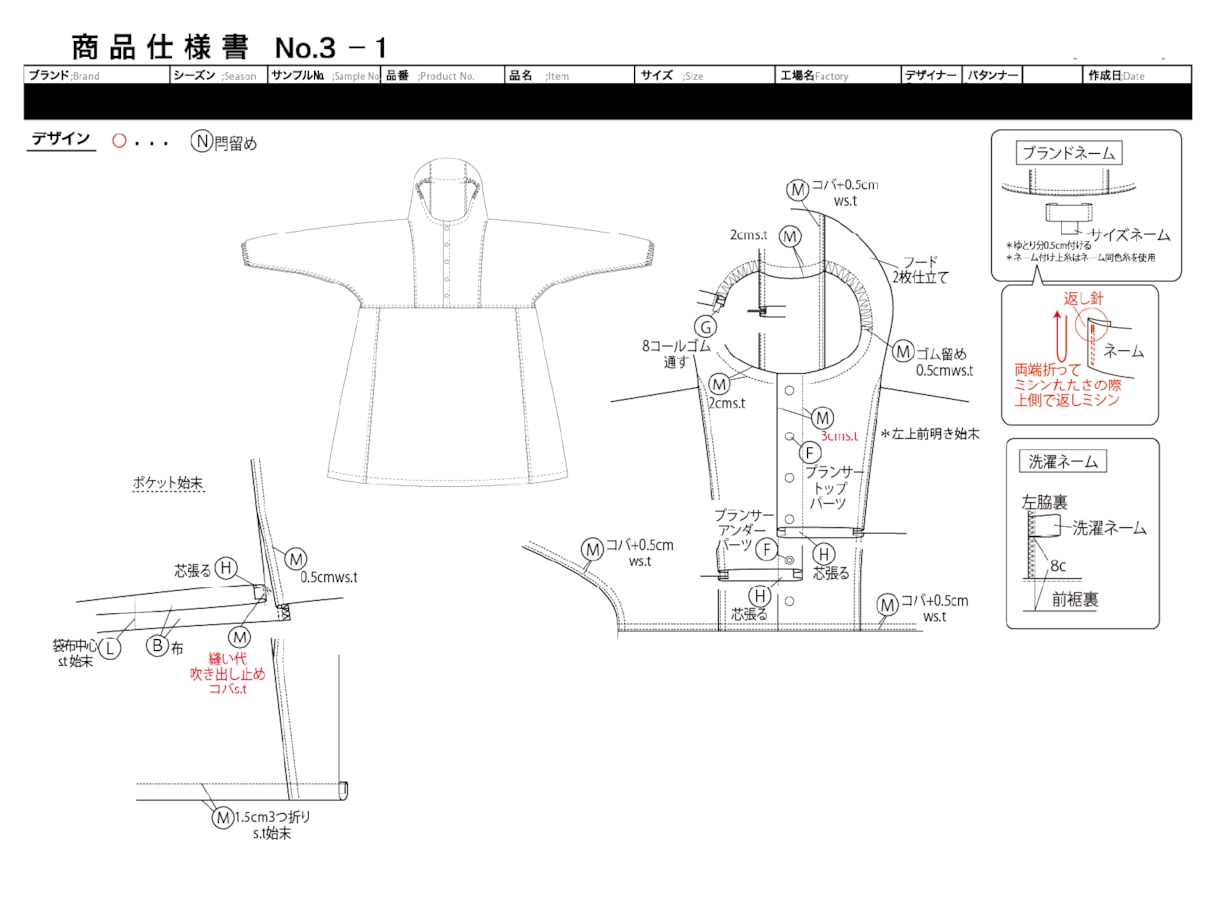Image resolution: width=1220 pixels, height=923 pixels.
Task: Click the circled G marker
Action: (706, 326)
